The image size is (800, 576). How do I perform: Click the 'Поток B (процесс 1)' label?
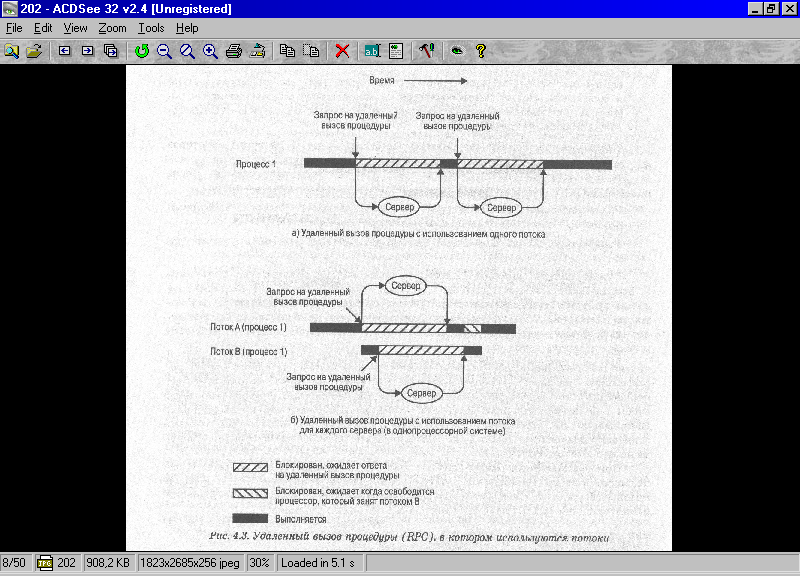point(249,352)
